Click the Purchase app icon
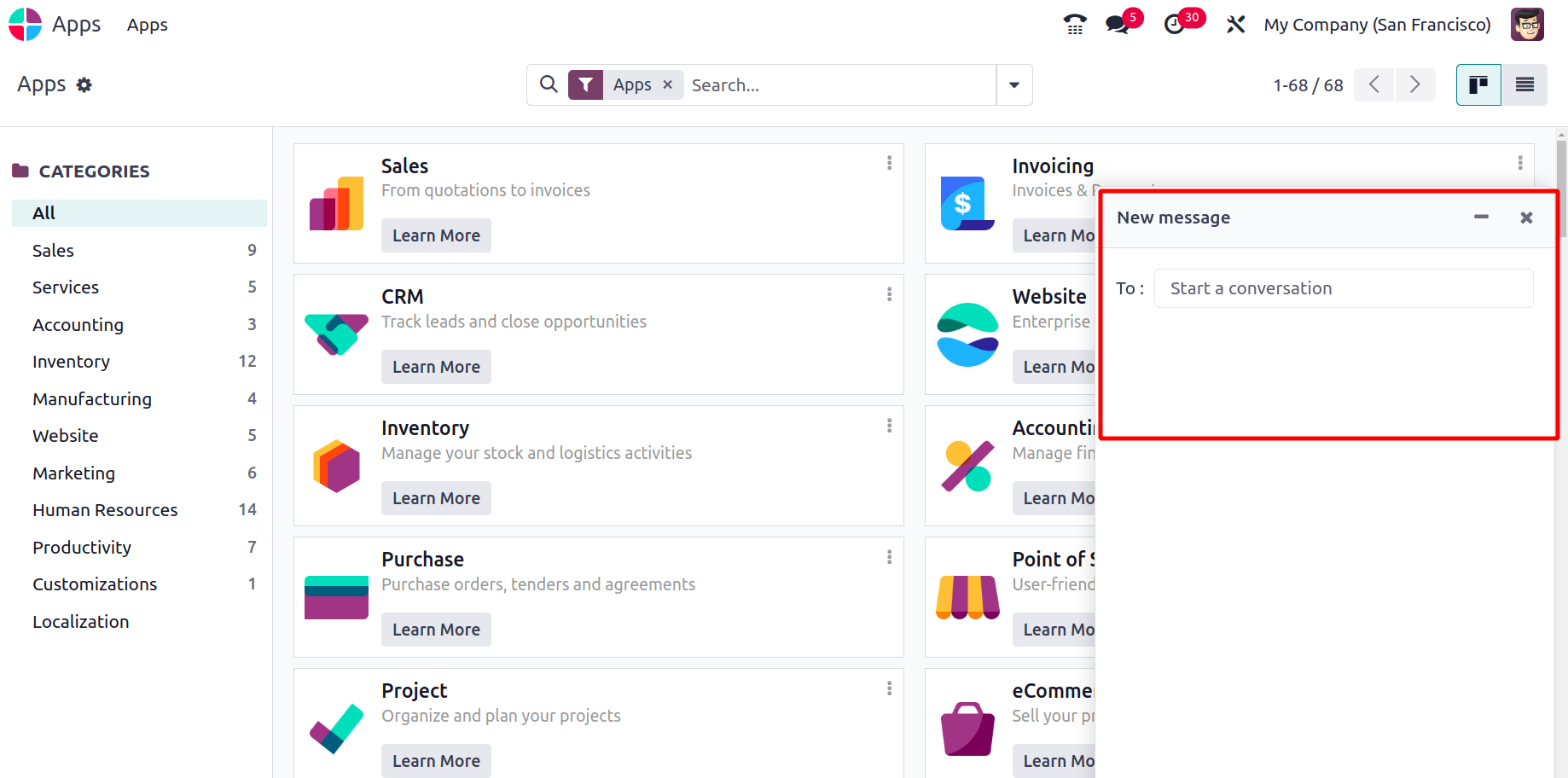Screen dimensions: 1568x778 (x=336, y=597)
